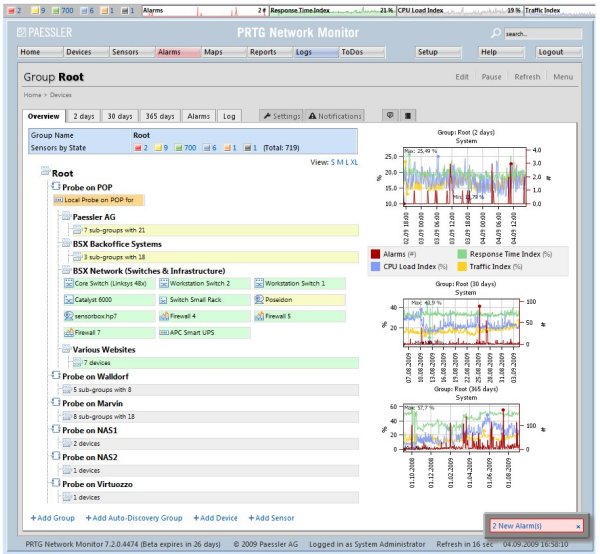Click the Catalyst 6000 device icon

click(x=69, y=300)
